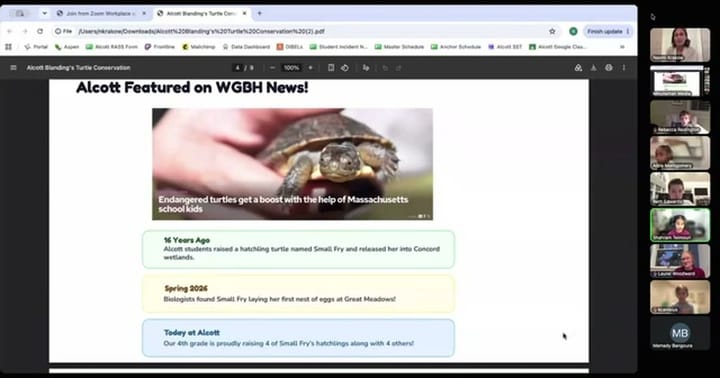Viewport: 720px width, 378px height.
Task: Open the Chrome tab search dropdown
Action: 45,13
